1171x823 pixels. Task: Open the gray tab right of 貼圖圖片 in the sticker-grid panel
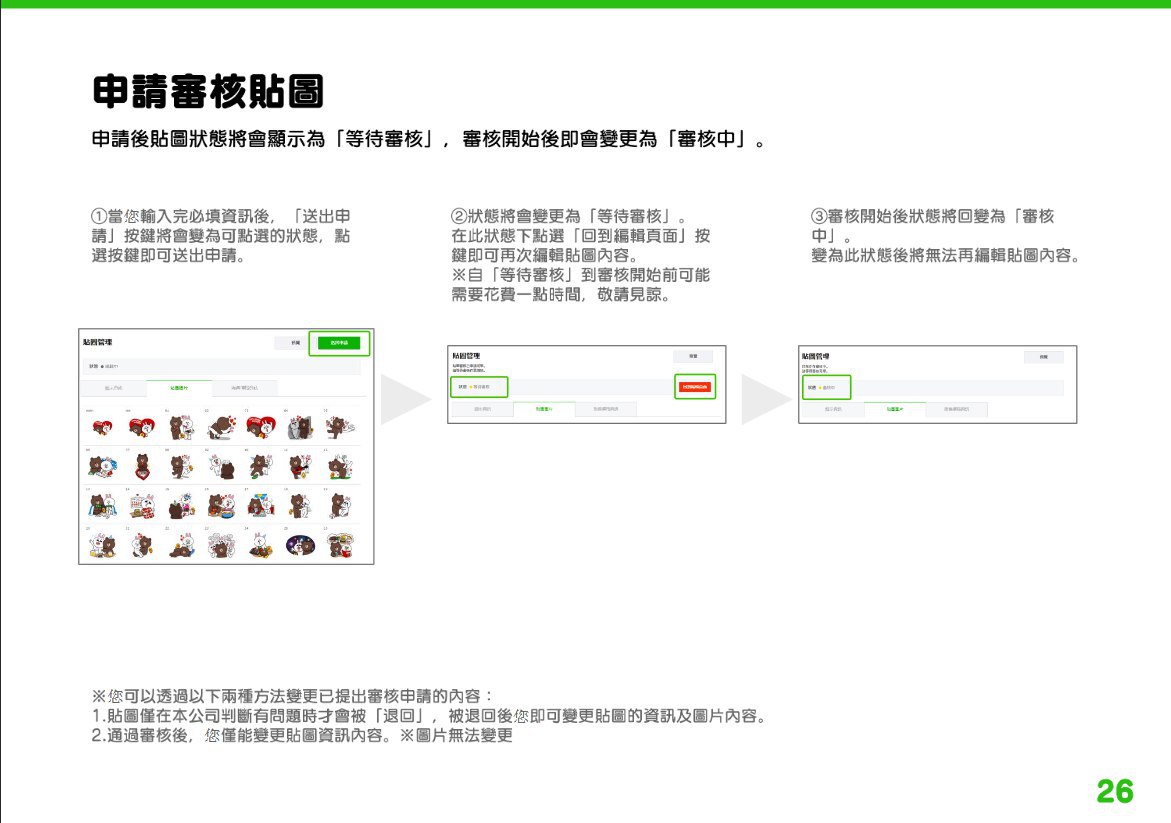pos(244,388)
